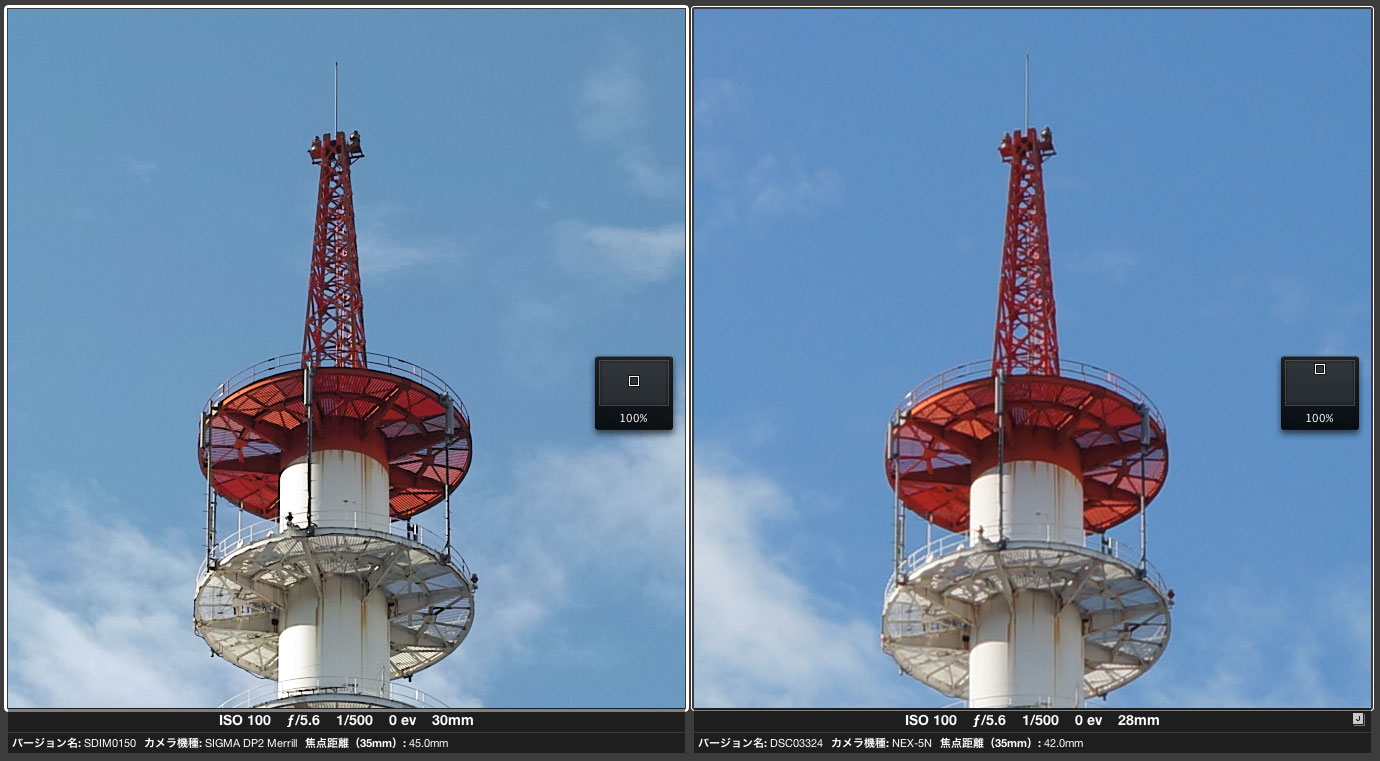Click the viewport square in right zoom navigator

point(1320,369)
